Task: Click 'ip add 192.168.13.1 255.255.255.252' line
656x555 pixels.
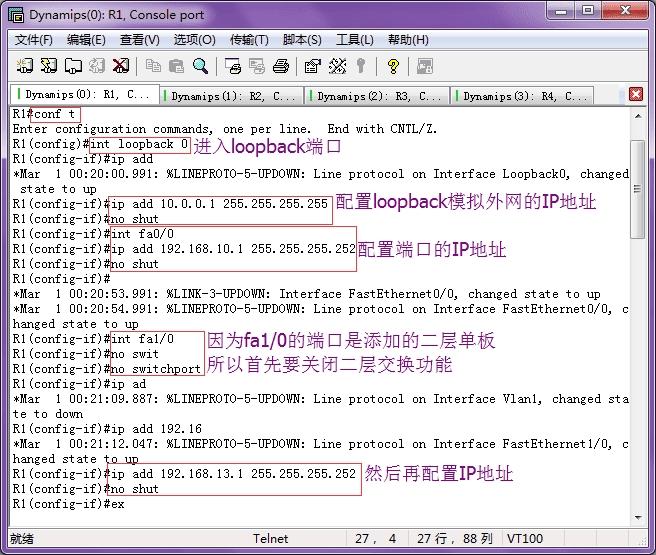Action: click(233, 474)
